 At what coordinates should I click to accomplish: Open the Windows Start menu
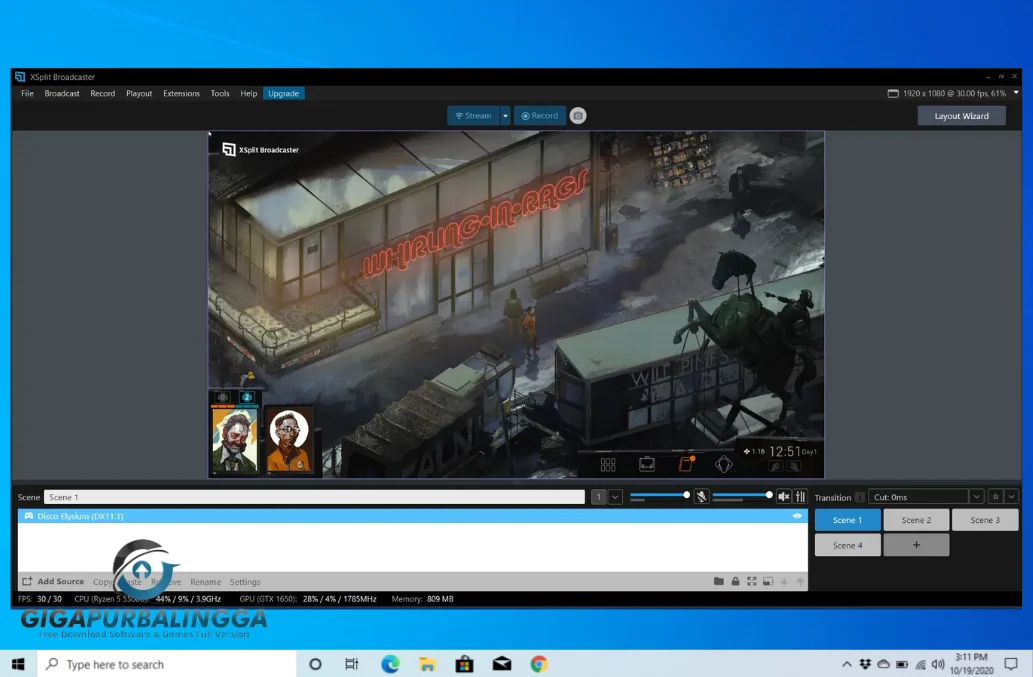18,664
